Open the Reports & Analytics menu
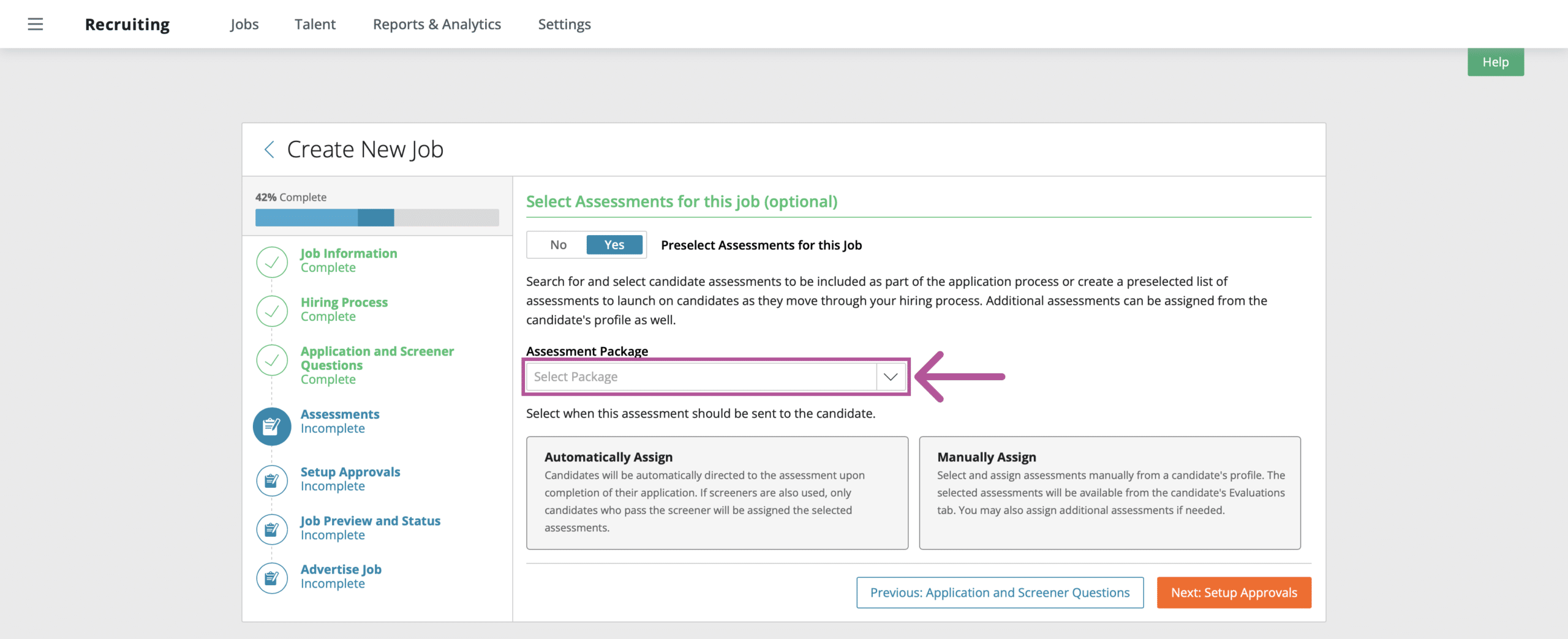Viewport: 1568px width, 639px height. 437,24
